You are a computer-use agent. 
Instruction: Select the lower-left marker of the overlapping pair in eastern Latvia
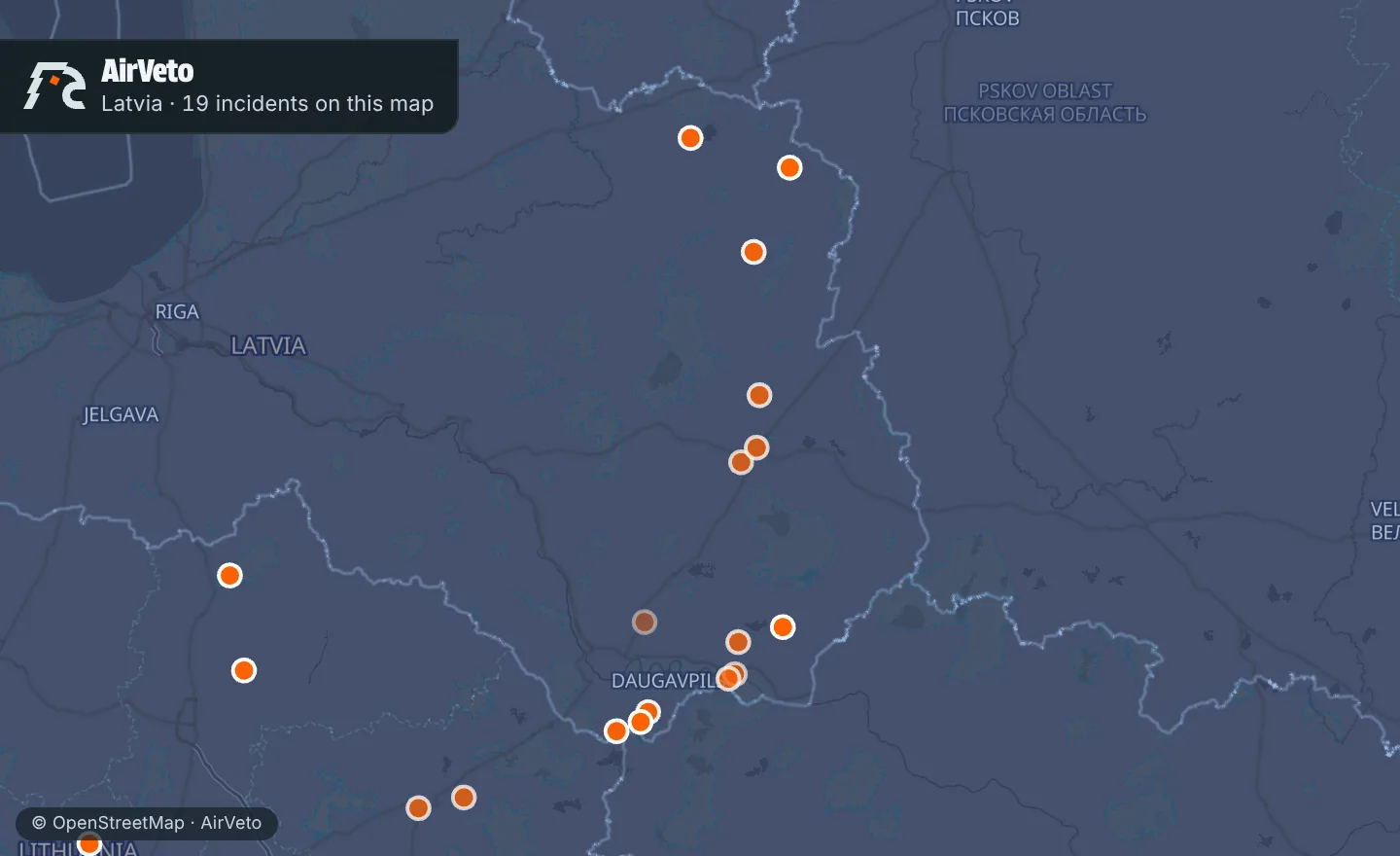pos(741,462)
